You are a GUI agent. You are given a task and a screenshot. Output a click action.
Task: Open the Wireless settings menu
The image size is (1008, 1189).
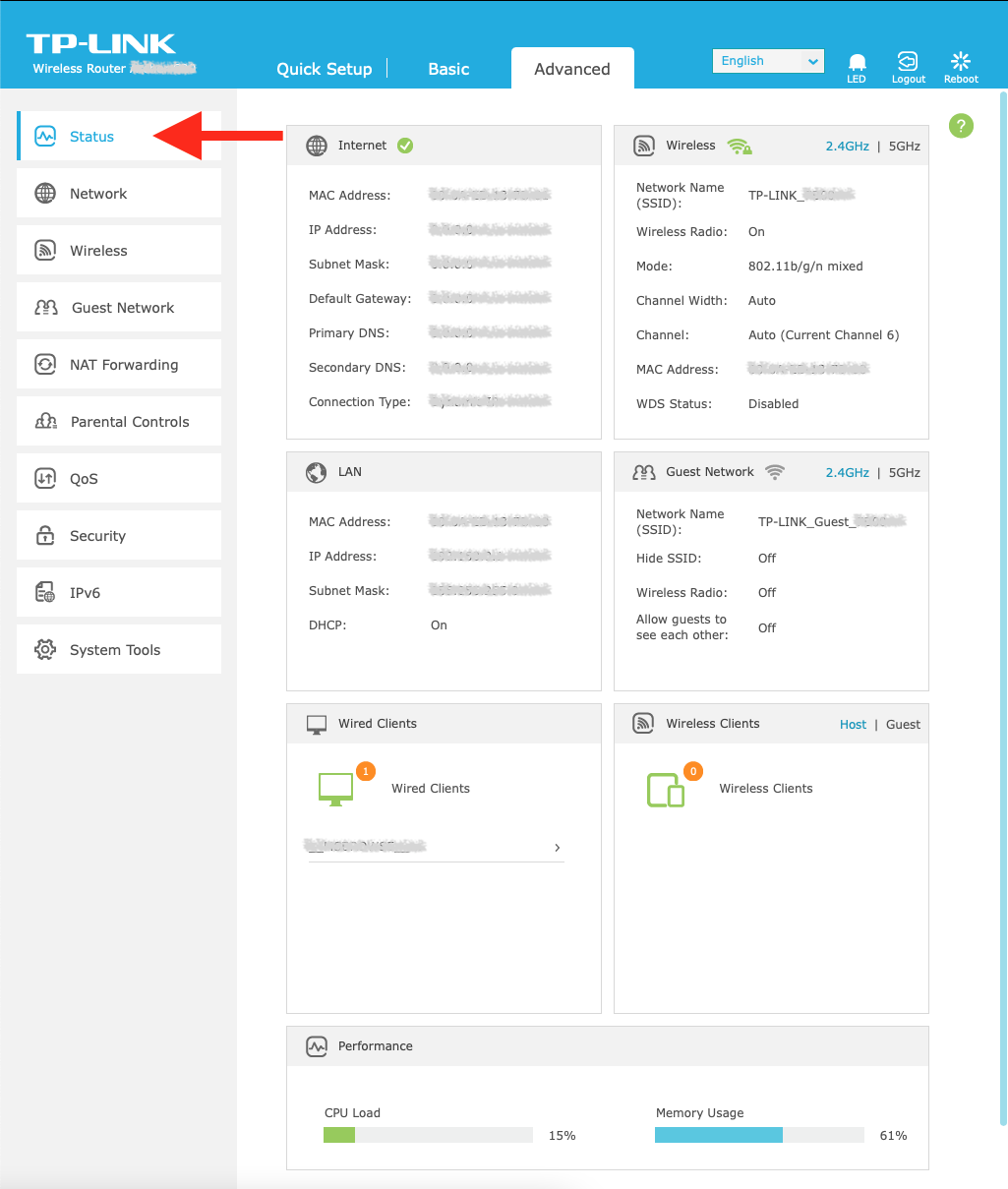[x=119, y=251]
